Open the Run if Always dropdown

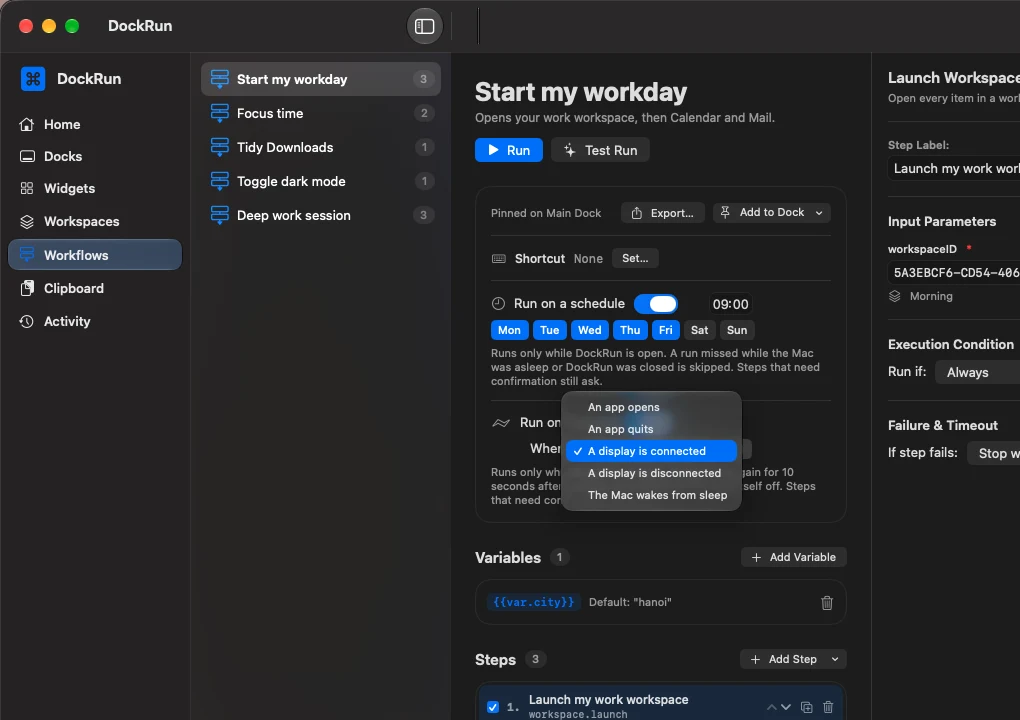pyautogui.click(x=978, y=373)
